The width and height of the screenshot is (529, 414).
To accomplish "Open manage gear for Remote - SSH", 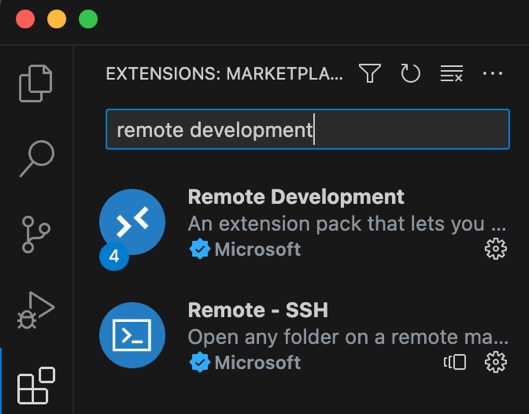I will (x=496, y=362).
